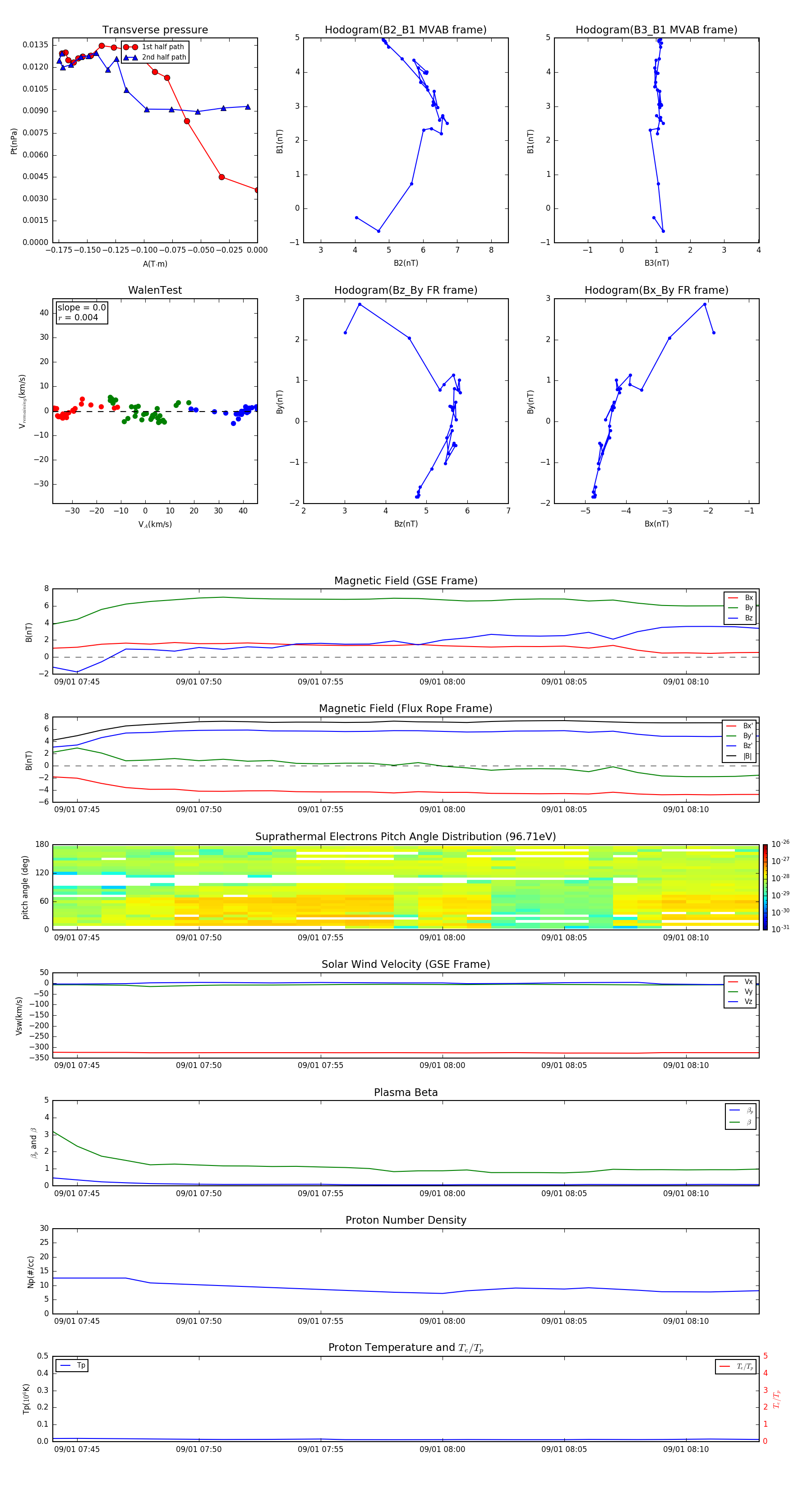Screen dimensions: 812x1489
Task: Click 'Magnetic Field (GSE Frame)' title
Action: coord(406,581)
